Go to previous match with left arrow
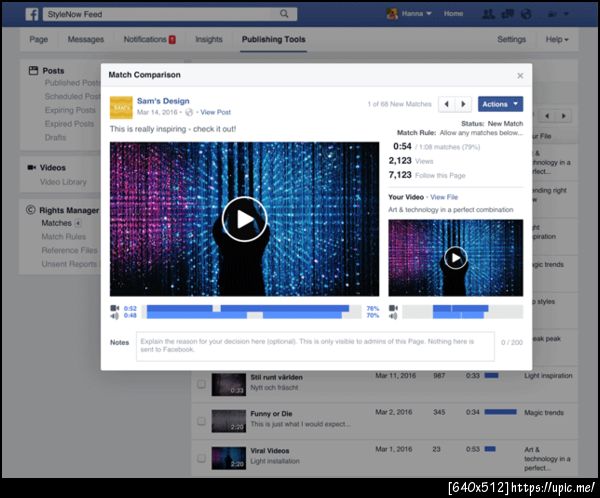 pyautogui.click(x=447, y=104)
